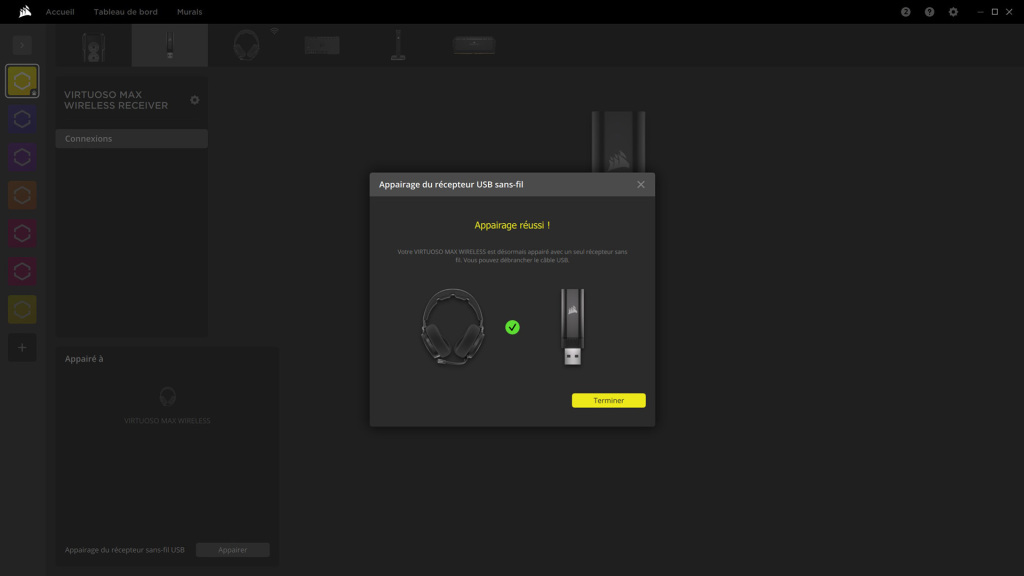Click the green checkmark in the pairing dialog
Image resolution: width=1024 pixels, height=576 pixels.
[x=513, y=327]
